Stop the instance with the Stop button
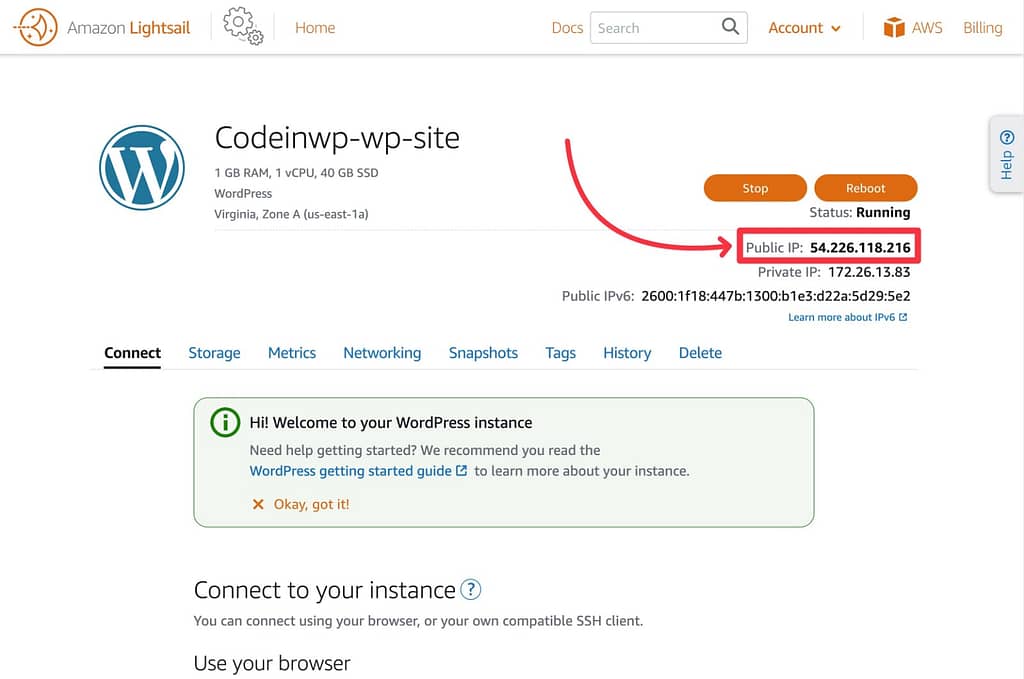Screen dimensions: 1024x679 coord(755,188)
